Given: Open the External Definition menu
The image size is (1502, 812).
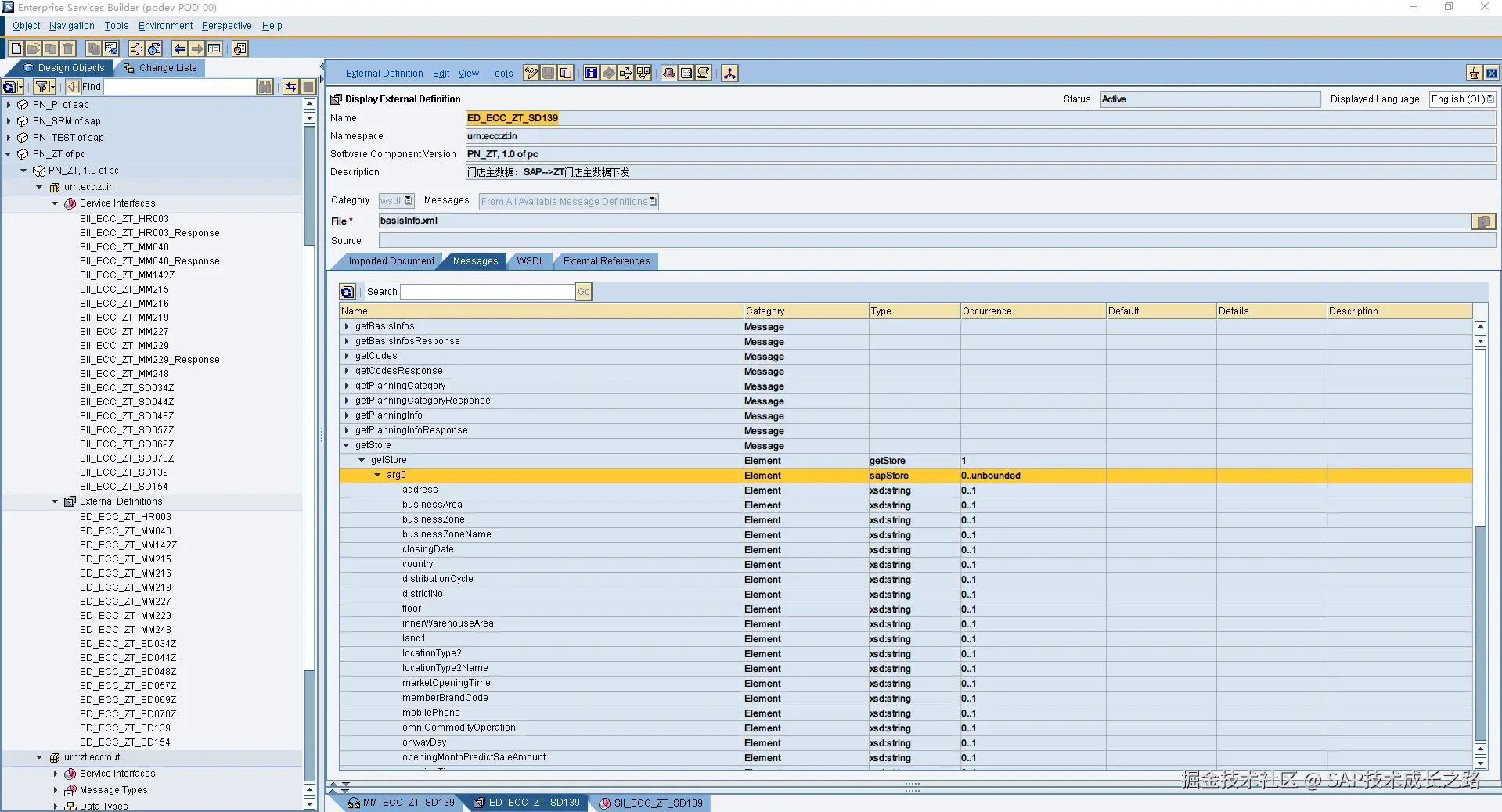Looking at the screenshot, I should [384, 74].
